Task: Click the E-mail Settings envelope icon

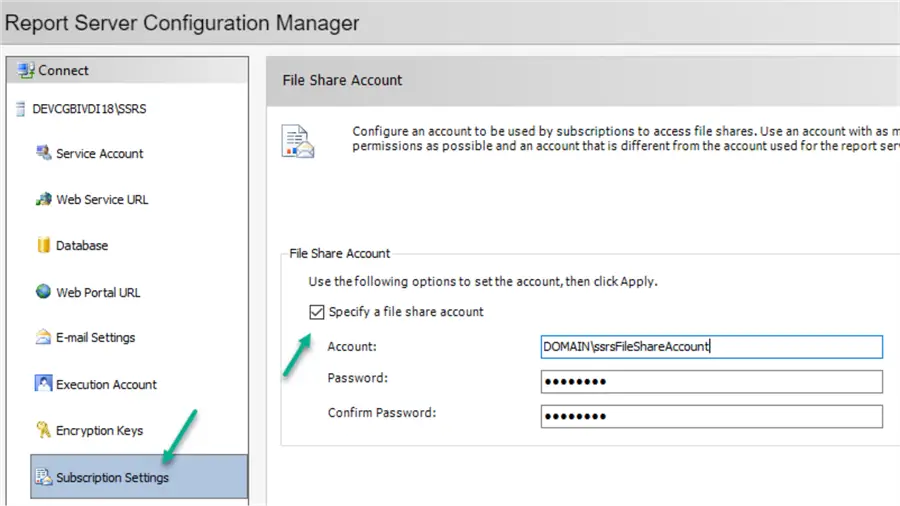Action: click(43, 337)
